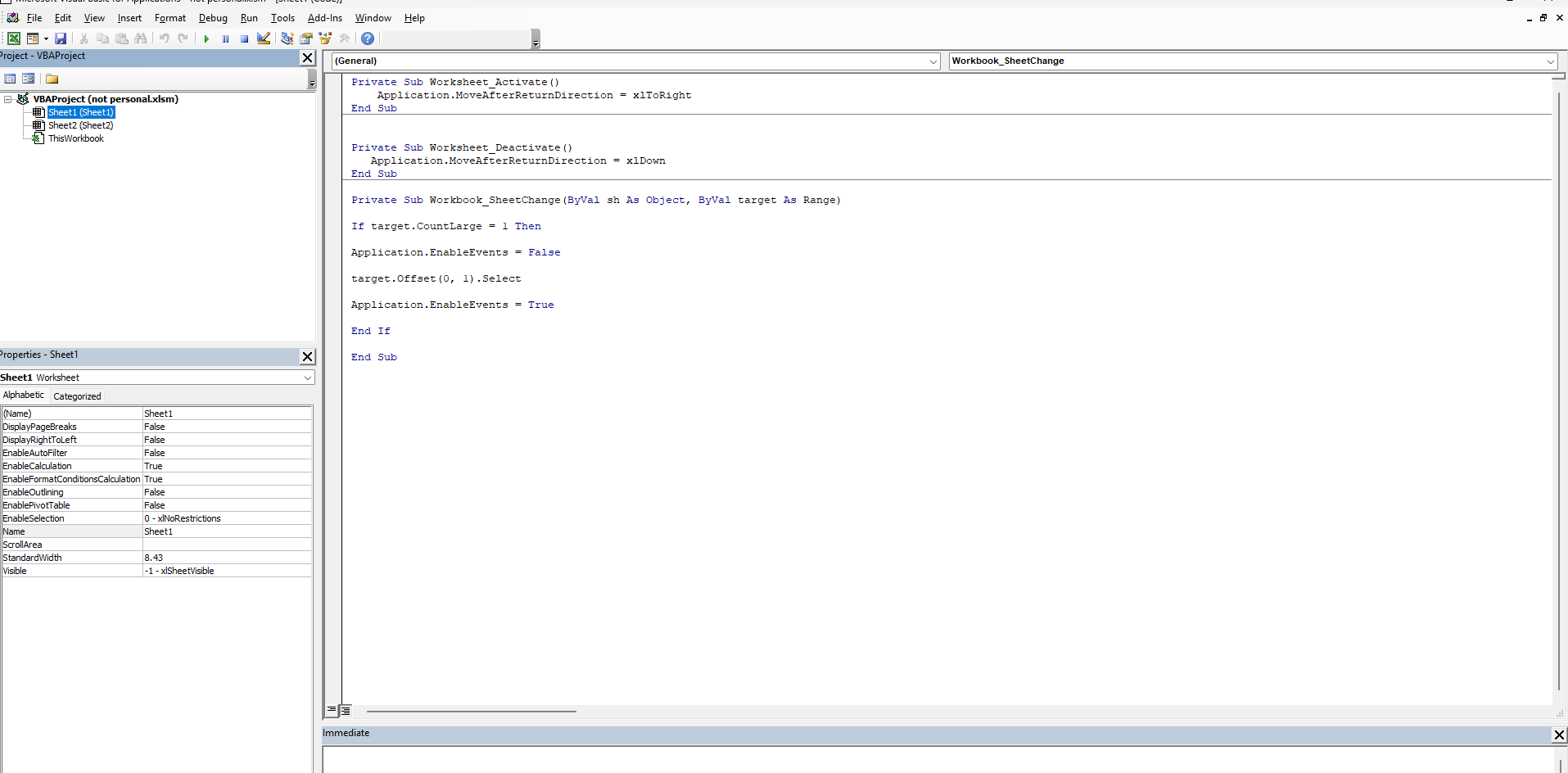Open the Add-Ins menu

click(x=325, y=18)
